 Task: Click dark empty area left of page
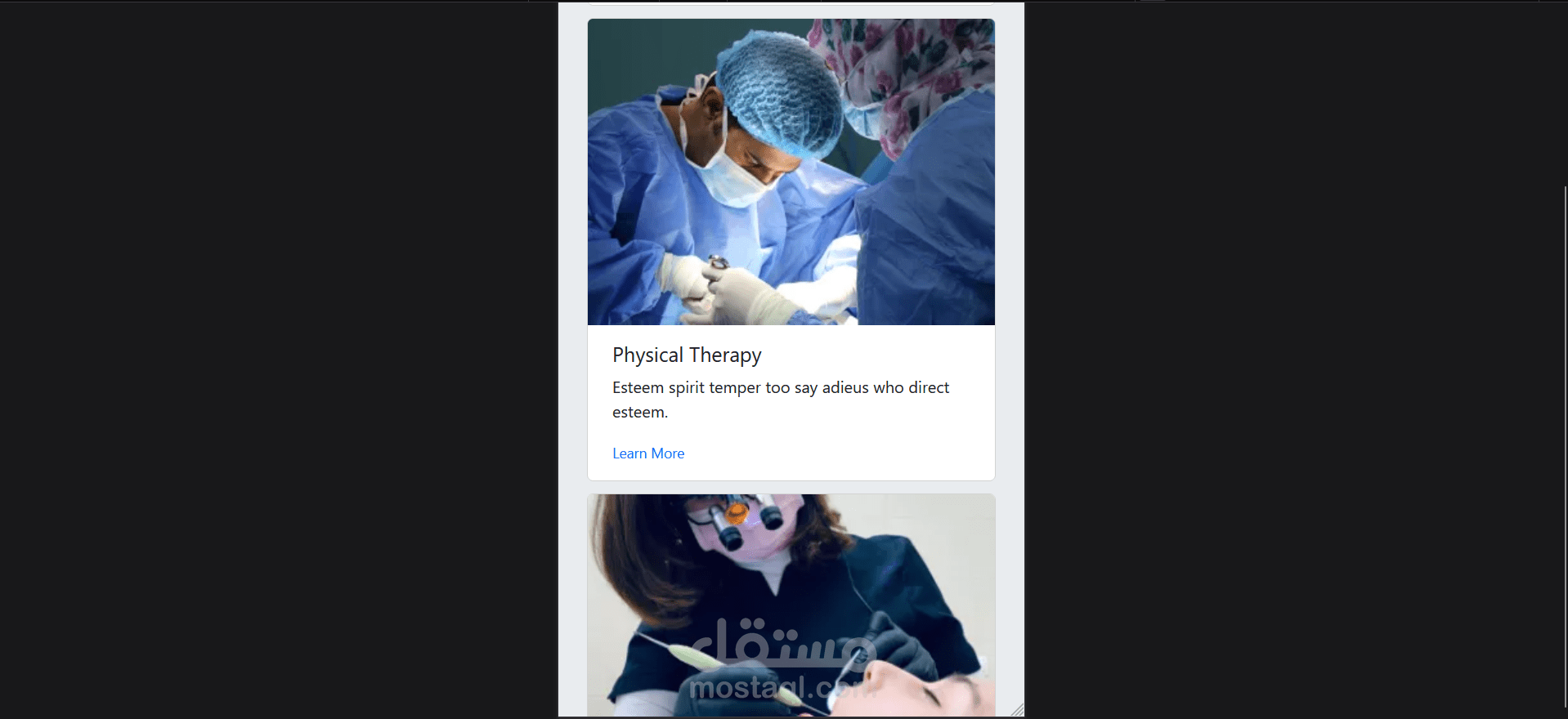pos(278,359)
